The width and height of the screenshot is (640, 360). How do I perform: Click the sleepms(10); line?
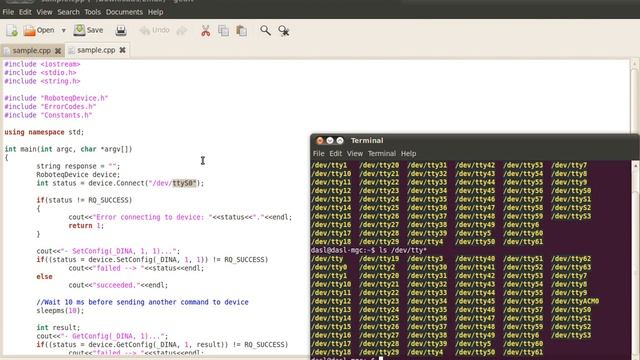[60, 311]
